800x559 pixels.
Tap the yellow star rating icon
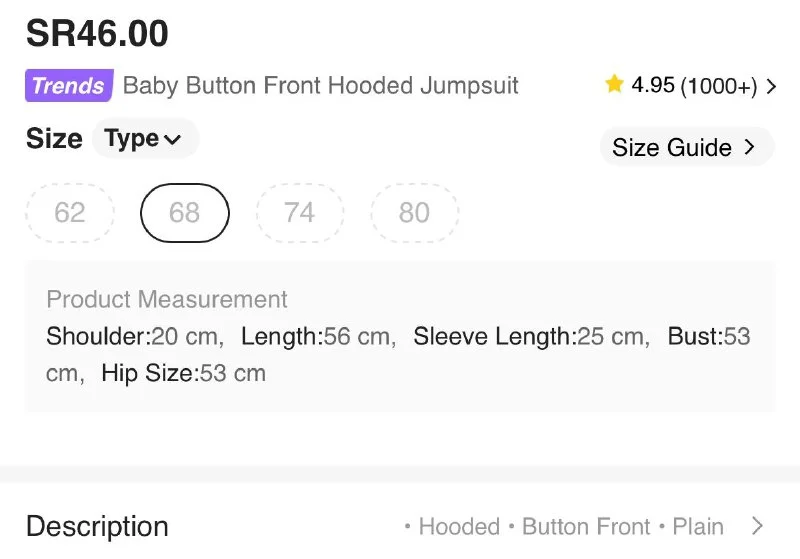point(614,85)
